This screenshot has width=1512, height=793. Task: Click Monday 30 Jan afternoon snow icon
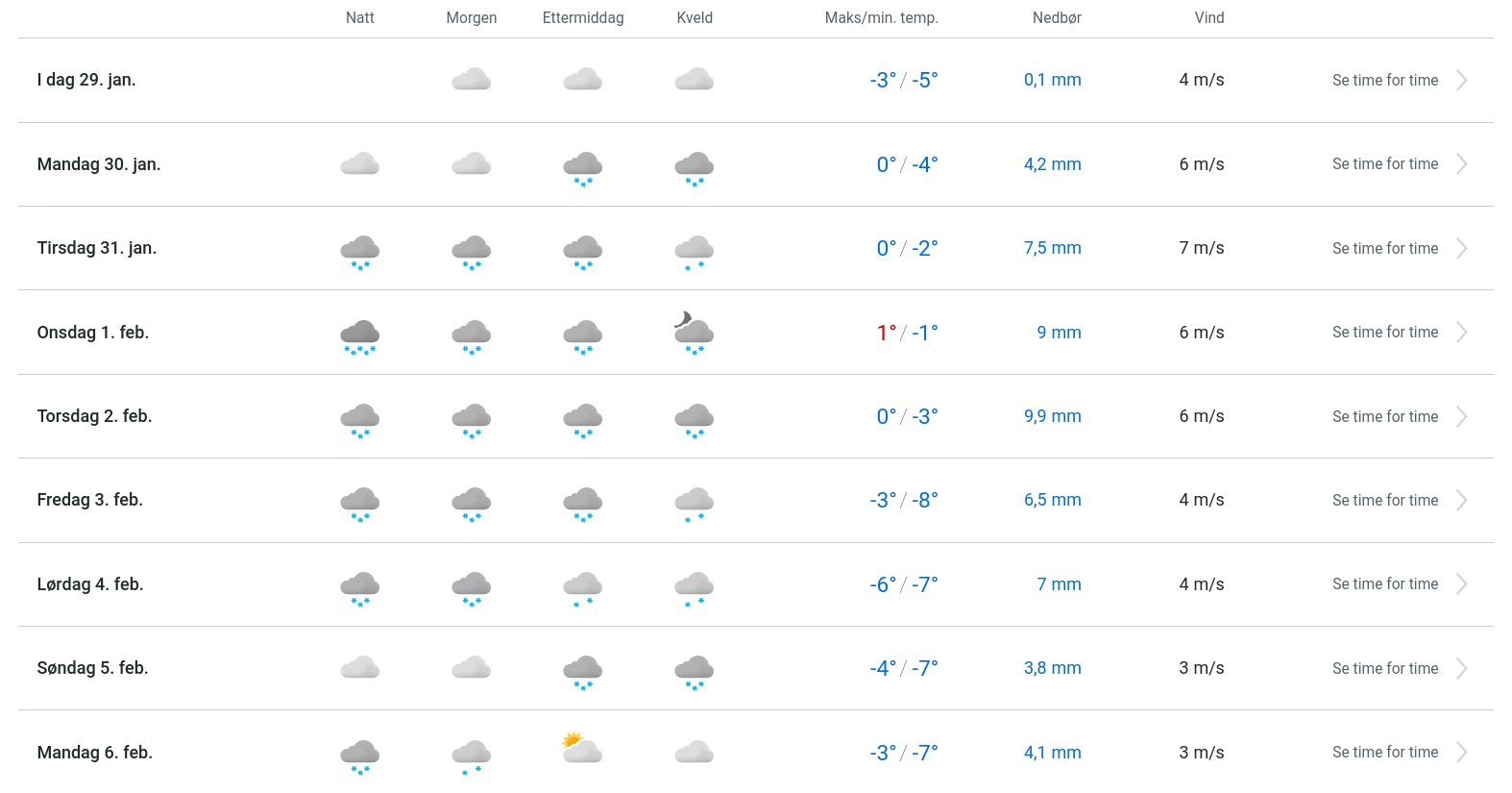tap(582, 167)
